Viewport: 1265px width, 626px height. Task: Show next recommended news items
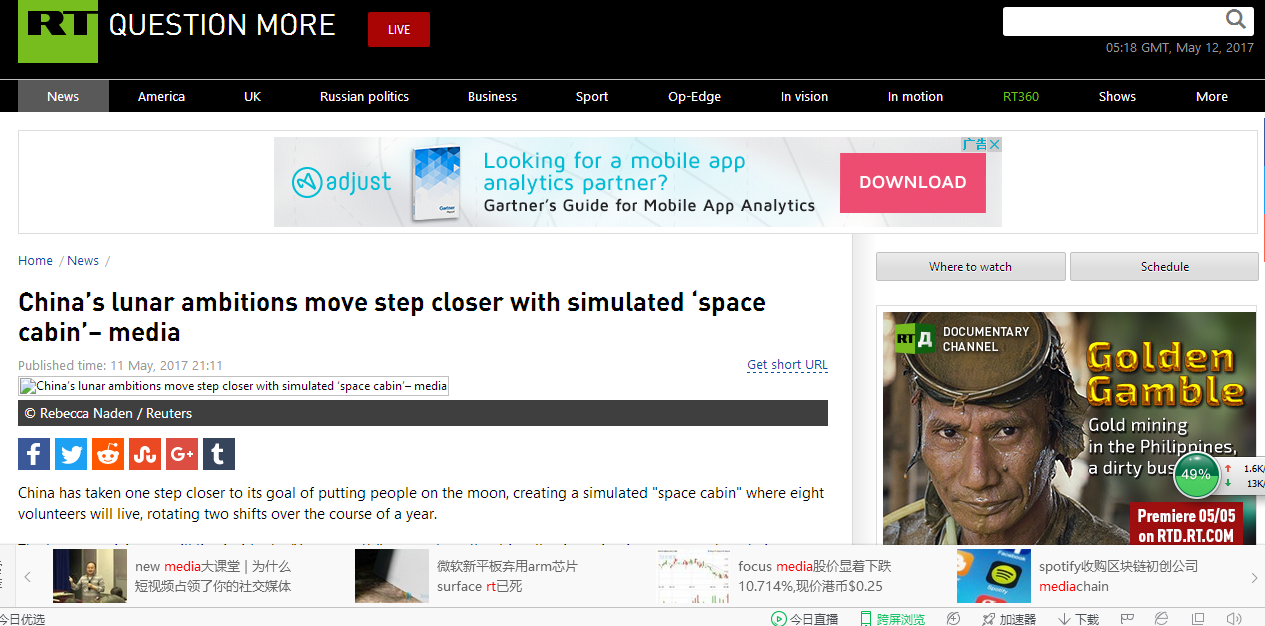(x=1254, y=577)
